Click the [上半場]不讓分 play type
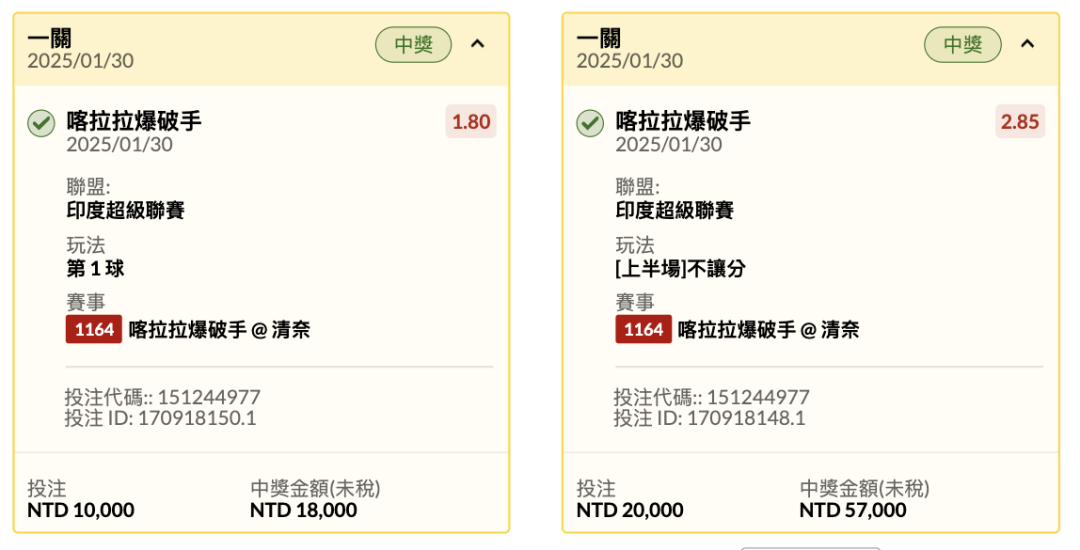The height and width of the screenshot is (550, 1080). point(681,268)
